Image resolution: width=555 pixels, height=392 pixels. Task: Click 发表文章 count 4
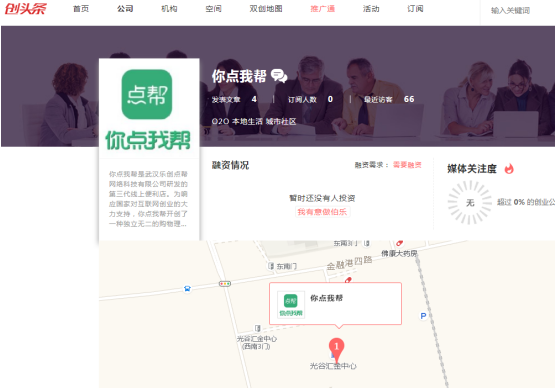coord(234,100)
